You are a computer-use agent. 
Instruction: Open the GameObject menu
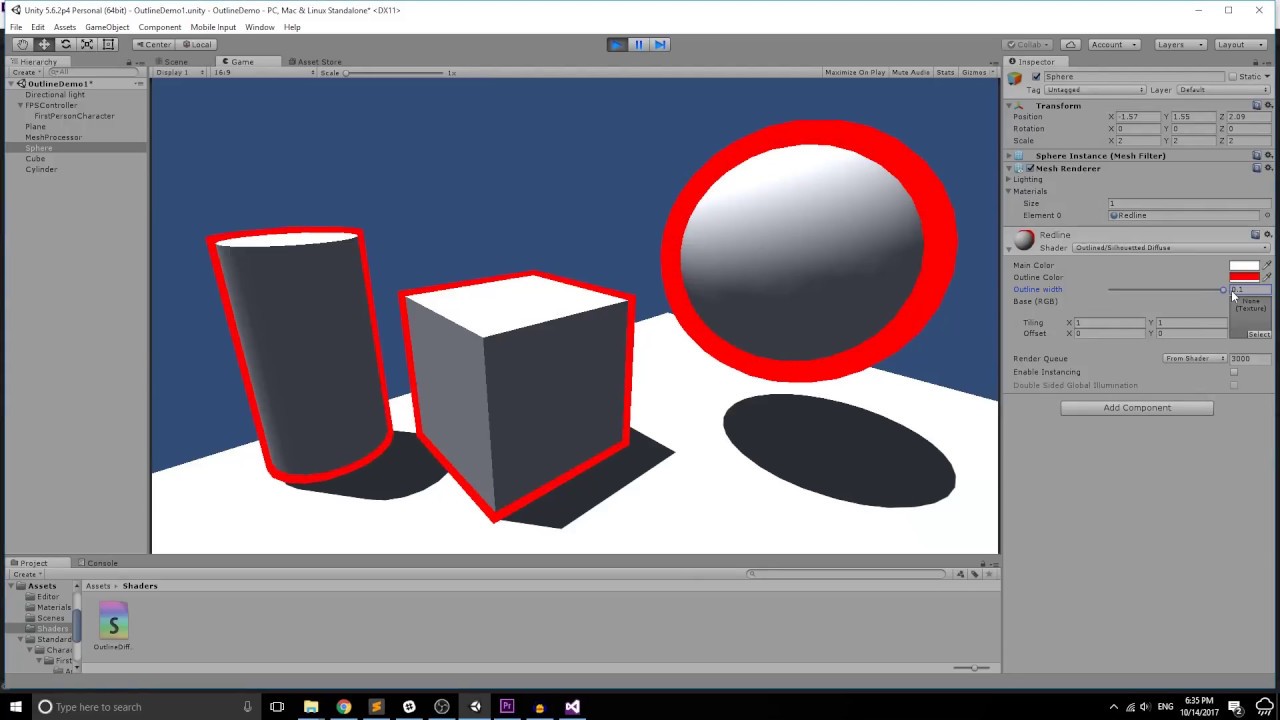point(107,27)
